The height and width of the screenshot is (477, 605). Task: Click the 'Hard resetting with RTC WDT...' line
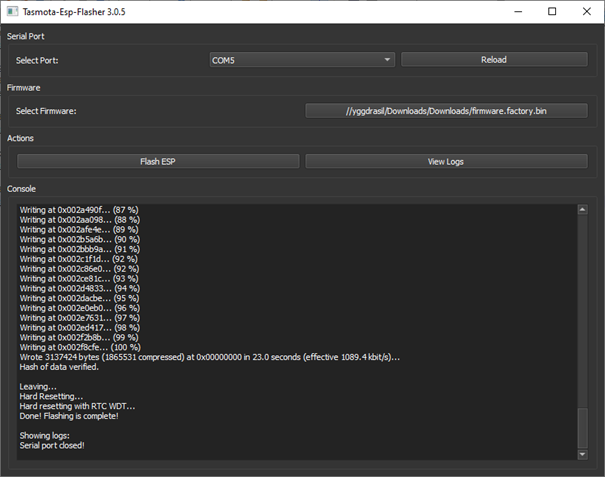[78, 406]
